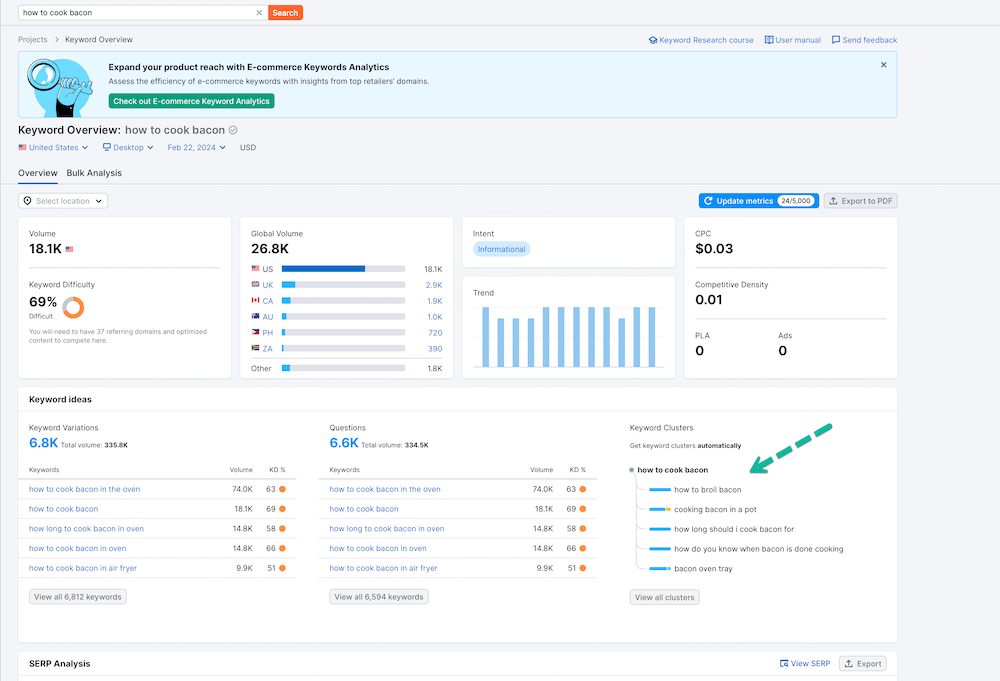Viewport: 1000px width, 681px height.
Task: Select the Overview tab
Action: 37,173
